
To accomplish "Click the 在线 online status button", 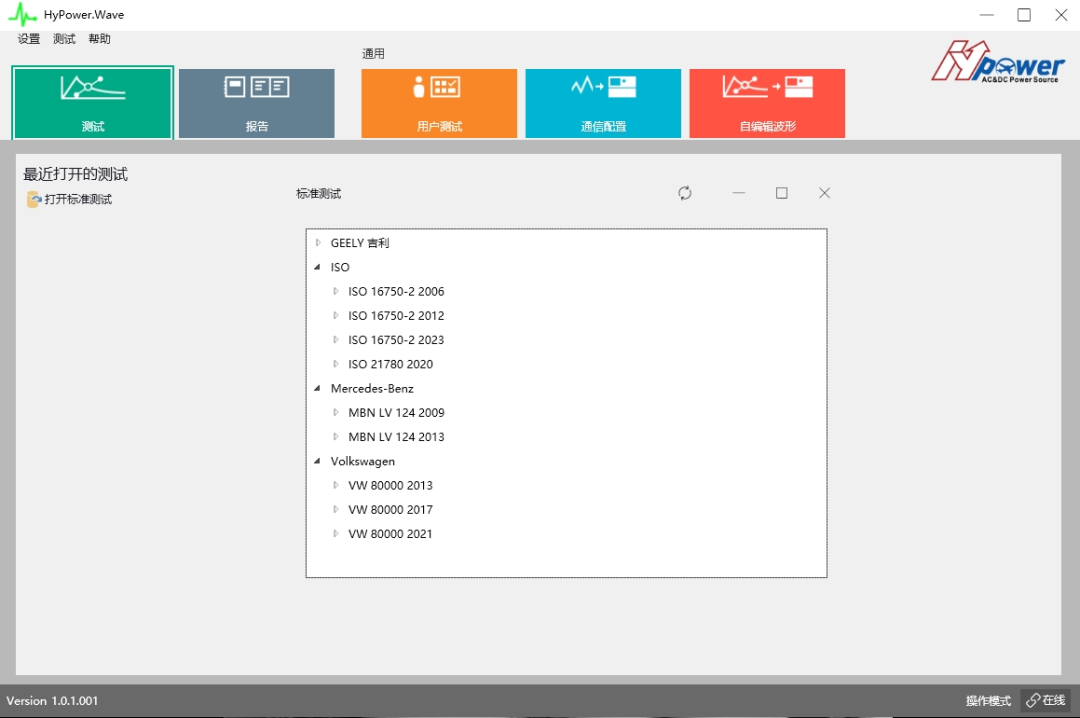I will click(x=1046, y=701).
